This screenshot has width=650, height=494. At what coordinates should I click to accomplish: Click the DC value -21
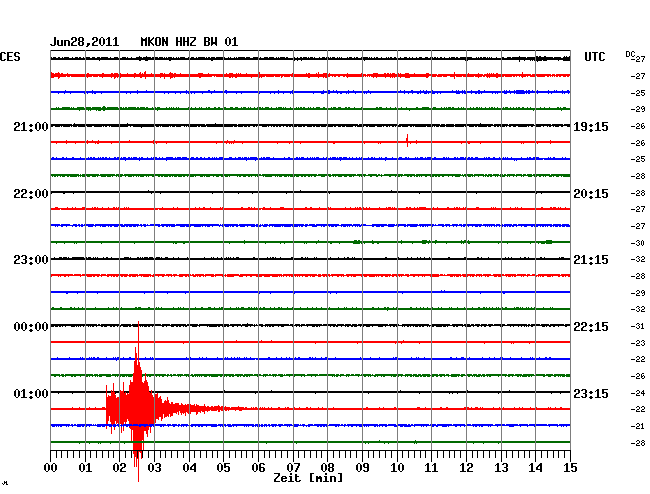[x=638, y=426]
